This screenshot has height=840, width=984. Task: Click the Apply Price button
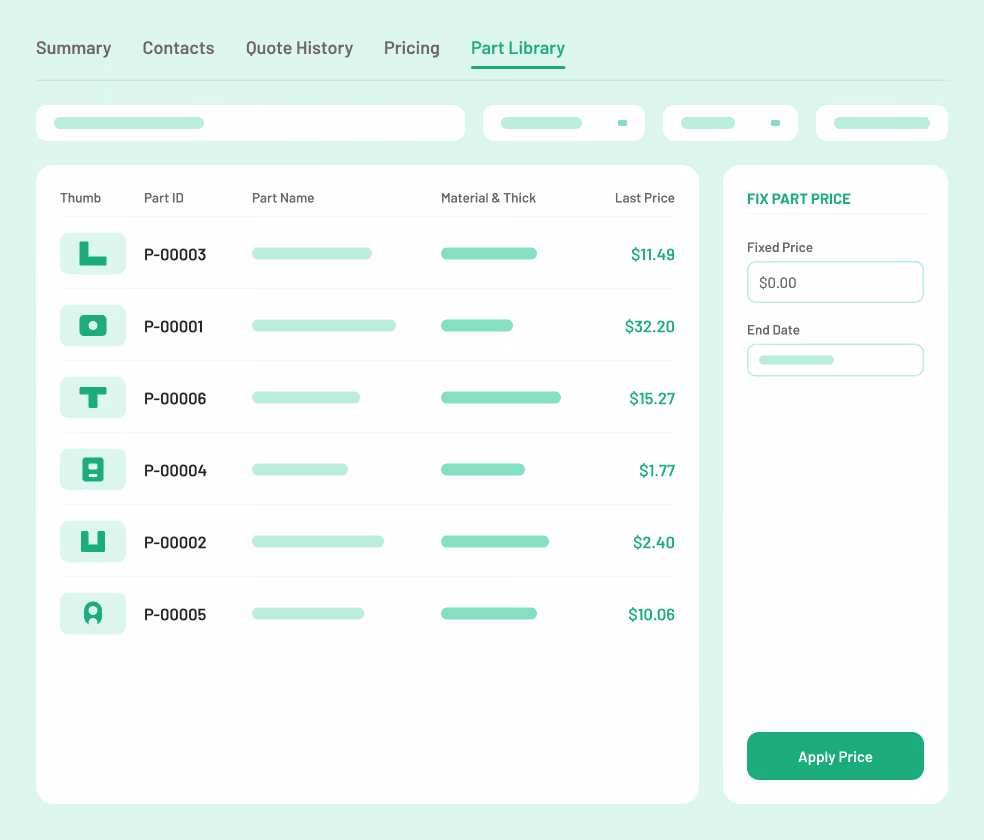(835, 757)
